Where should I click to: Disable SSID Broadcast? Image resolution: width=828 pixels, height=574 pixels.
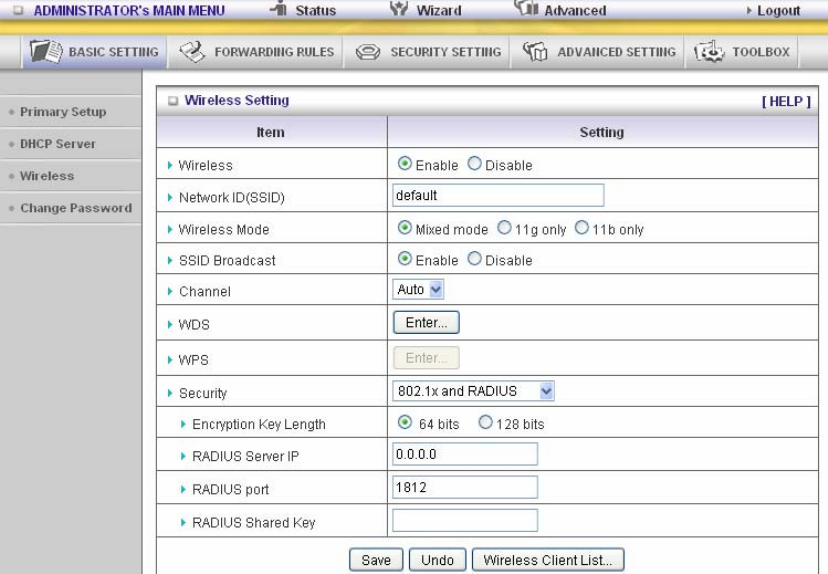tap(474, 258)
